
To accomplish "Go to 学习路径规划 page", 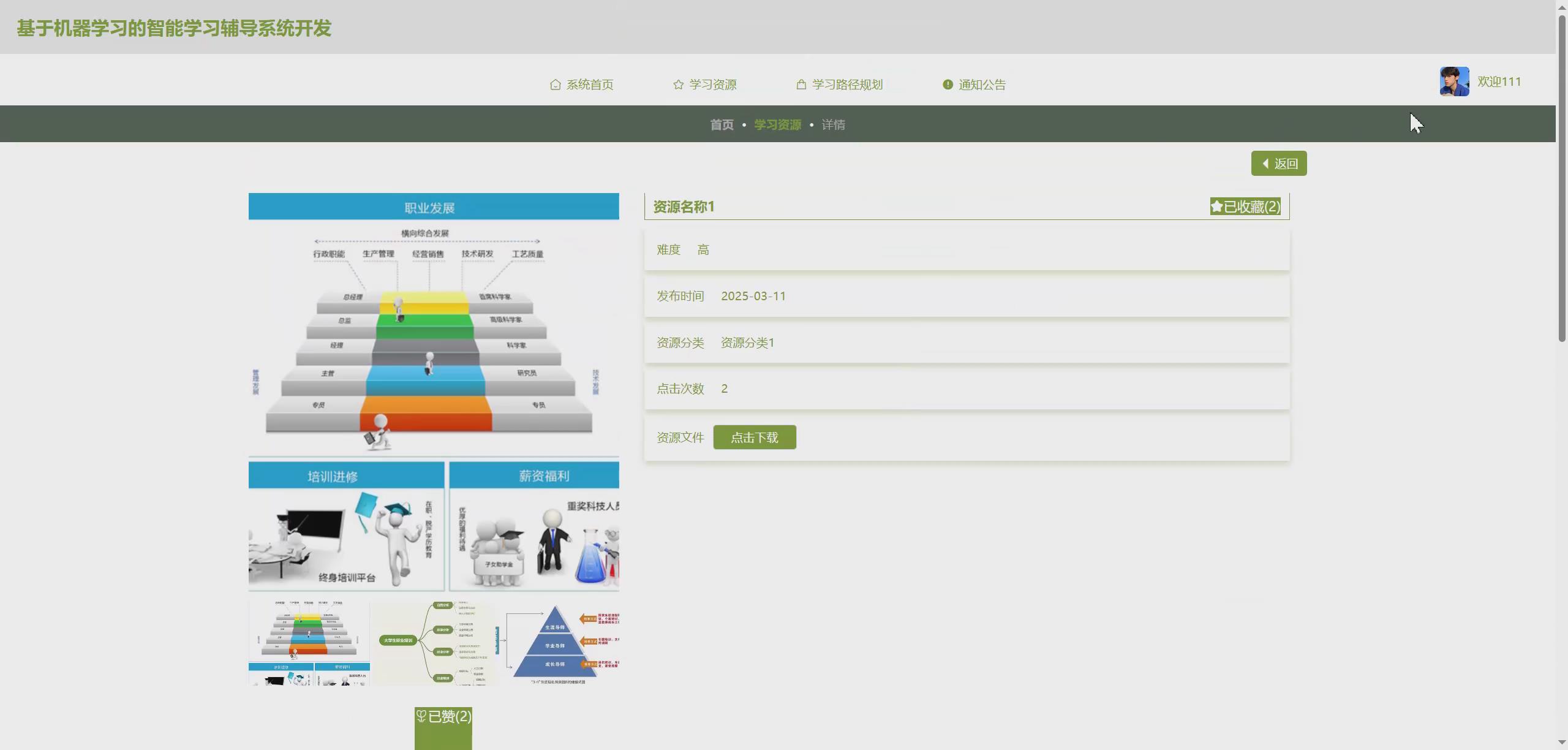I will coord(846,85).
